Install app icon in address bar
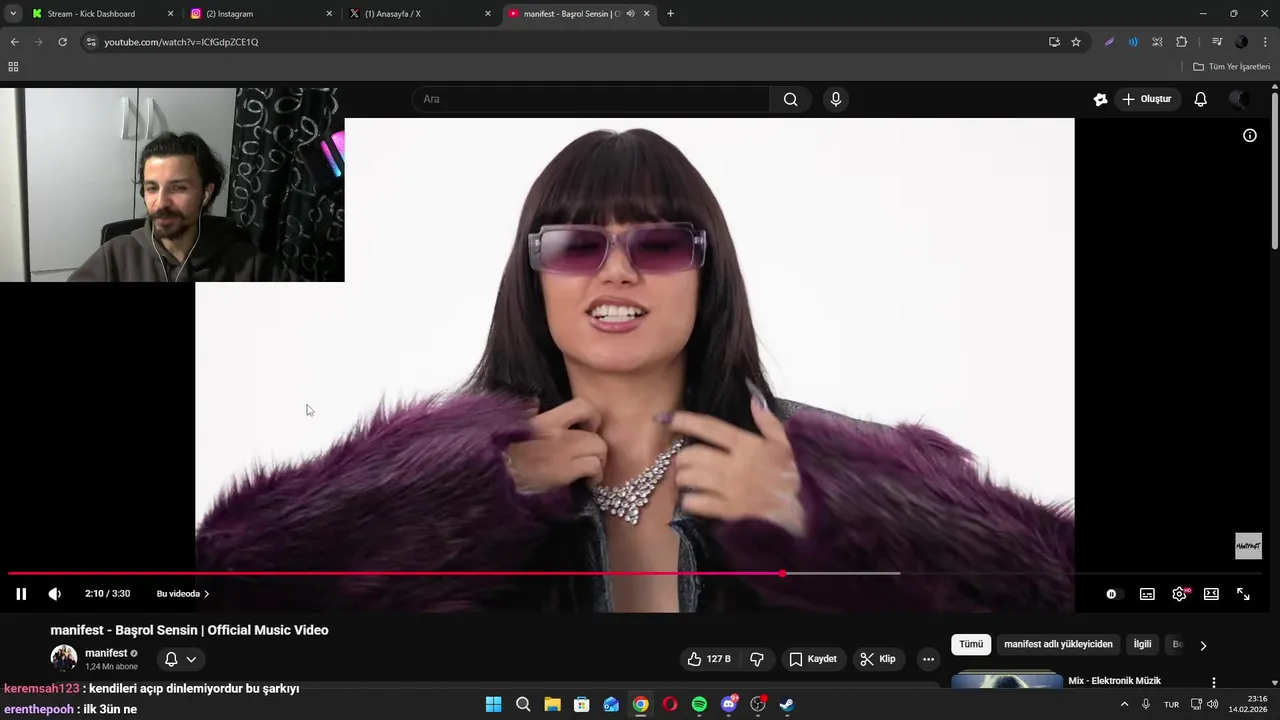The height and width of the screenshot is (720, 1280). 1054,42
